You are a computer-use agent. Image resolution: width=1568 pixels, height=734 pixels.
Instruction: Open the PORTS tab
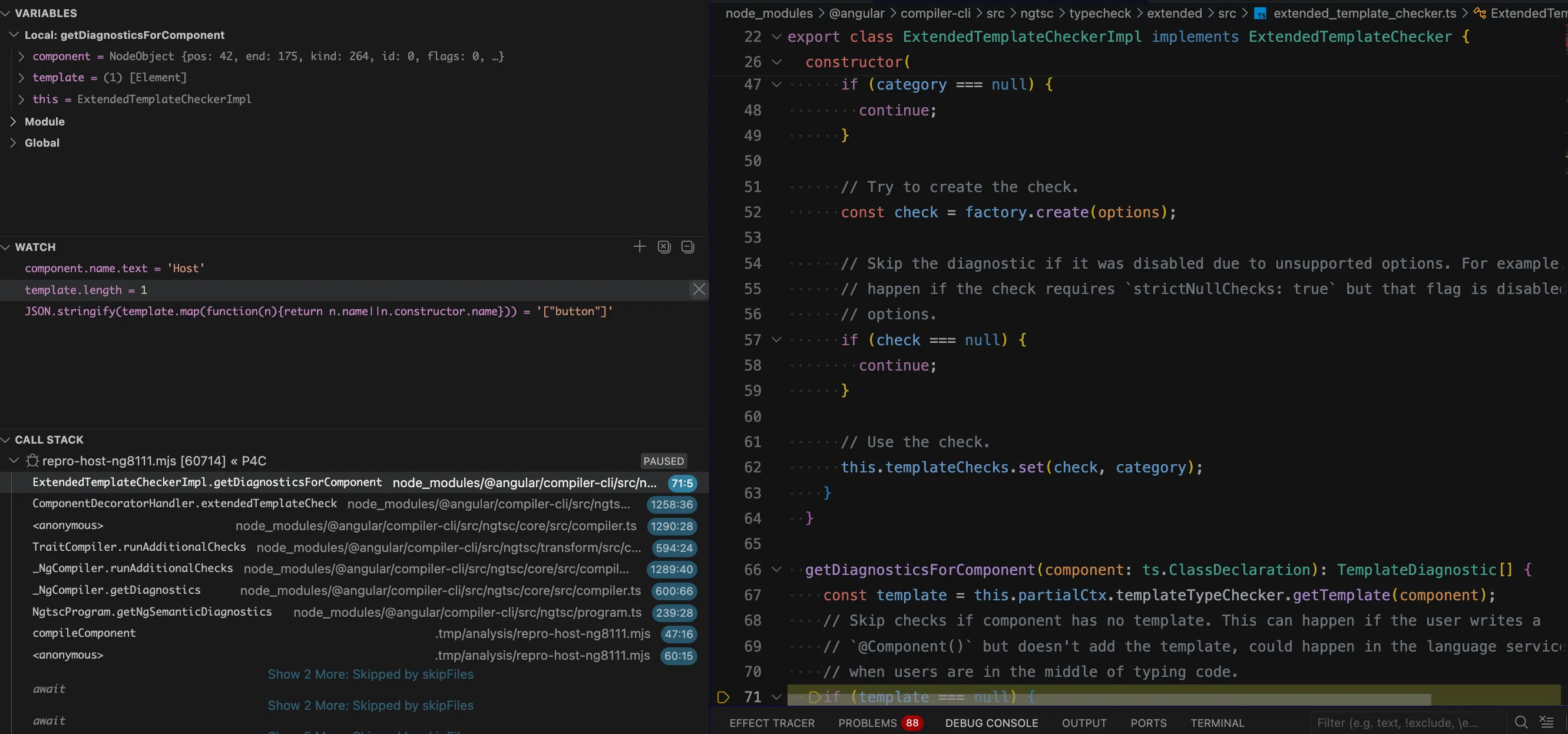point(1149,723)
